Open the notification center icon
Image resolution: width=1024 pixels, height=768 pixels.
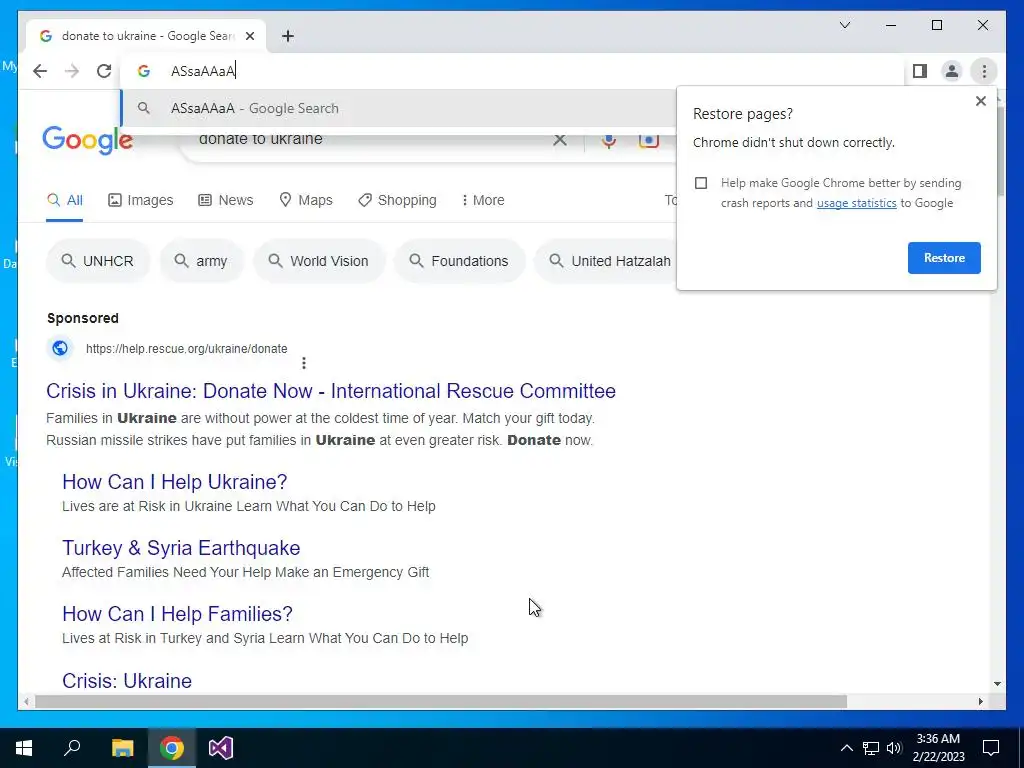coord(991,748)
